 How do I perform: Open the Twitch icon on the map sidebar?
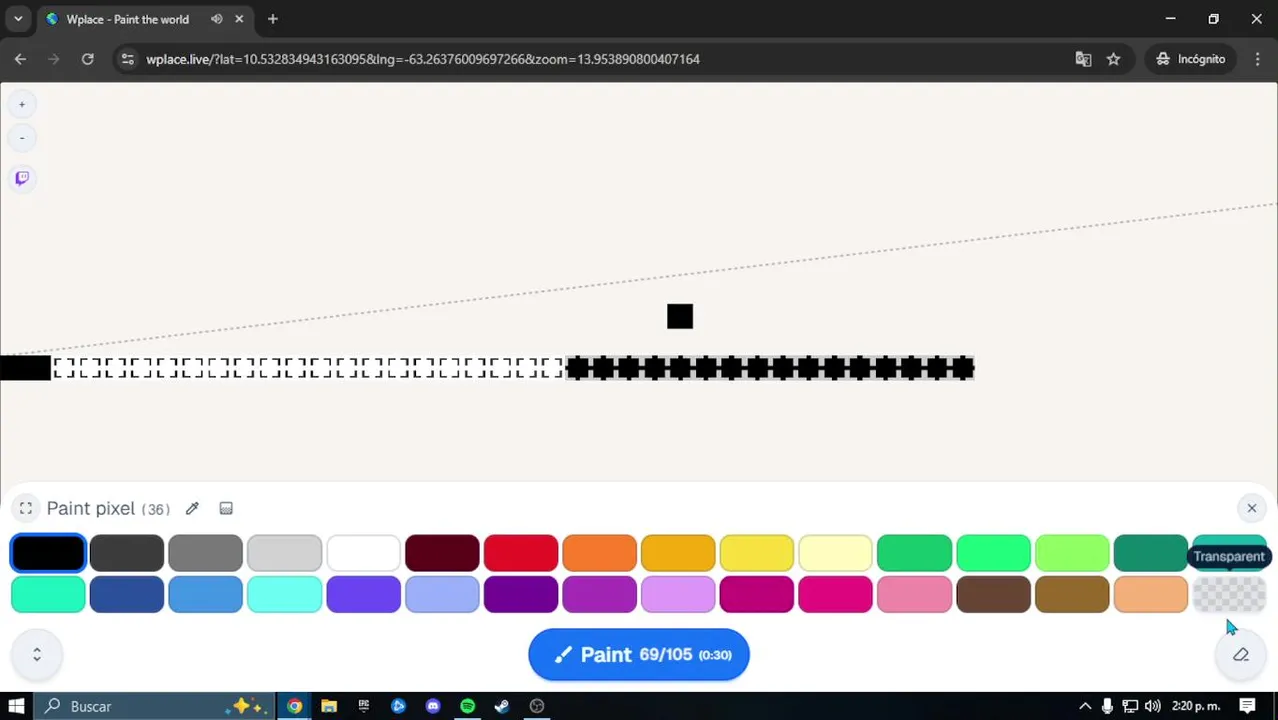click(22, 178)
